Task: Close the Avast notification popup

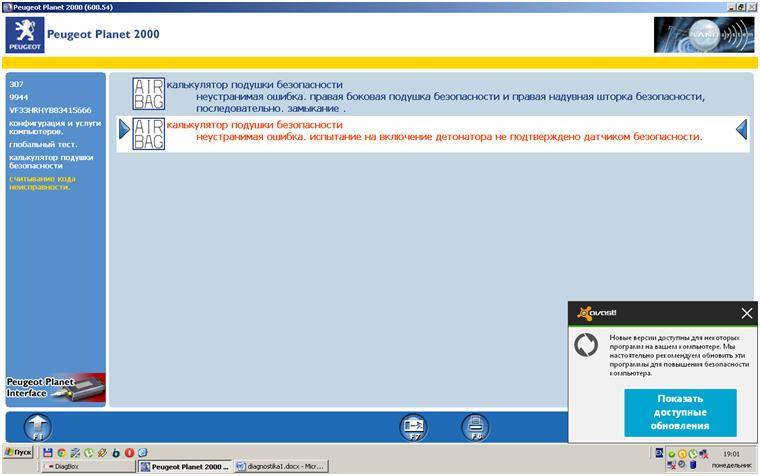Action: click(x=746, y=313)
